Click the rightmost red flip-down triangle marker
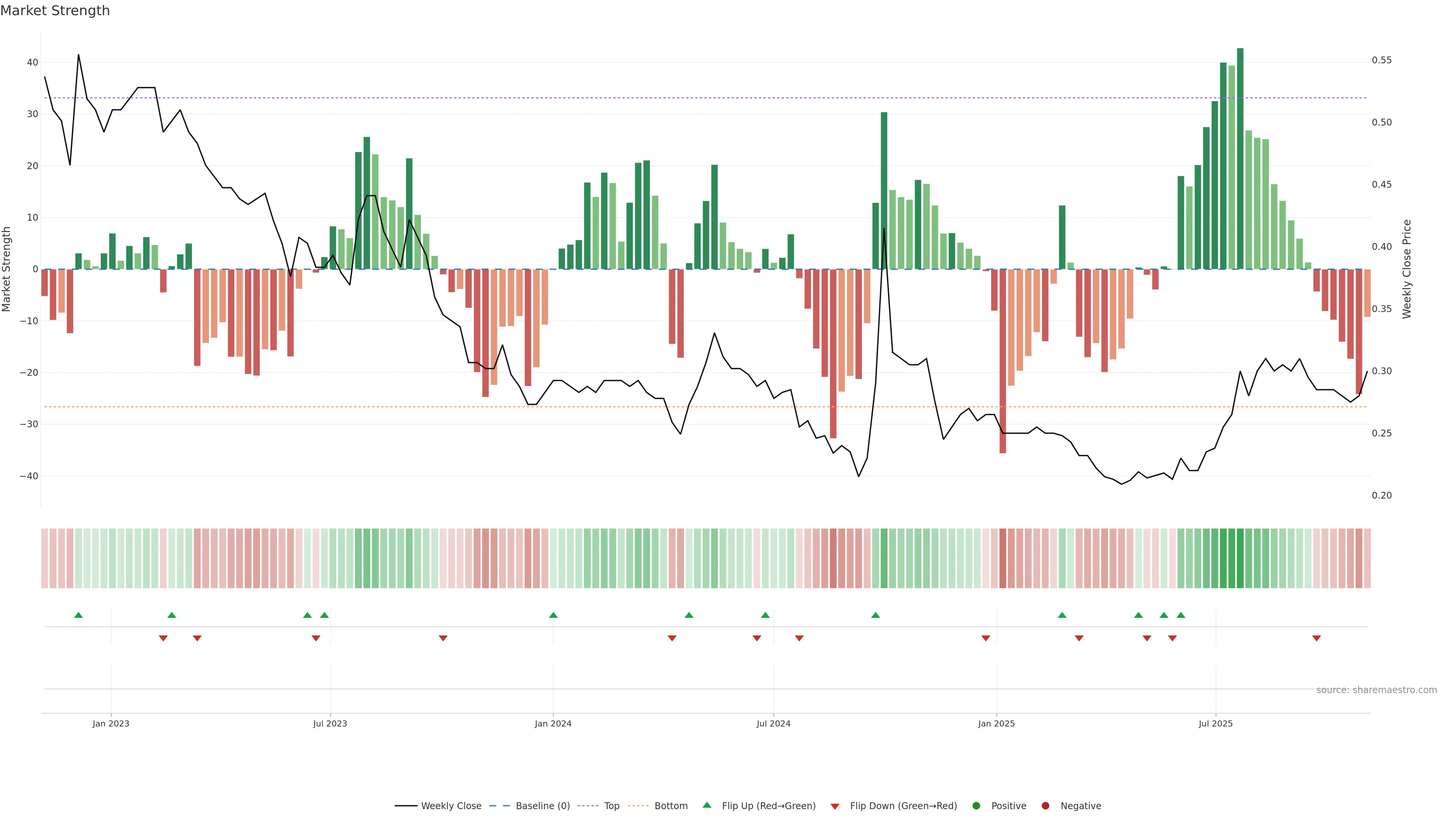1456x819 pixels. coord(1316,638)
